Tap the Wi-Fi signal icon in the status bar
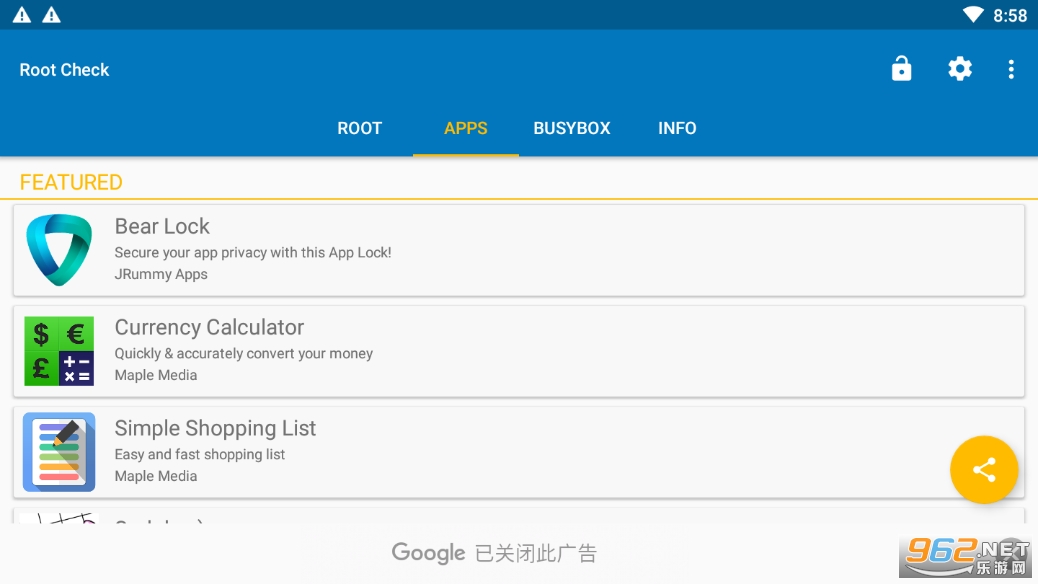1038x584 pixels. tap(973, 15)
